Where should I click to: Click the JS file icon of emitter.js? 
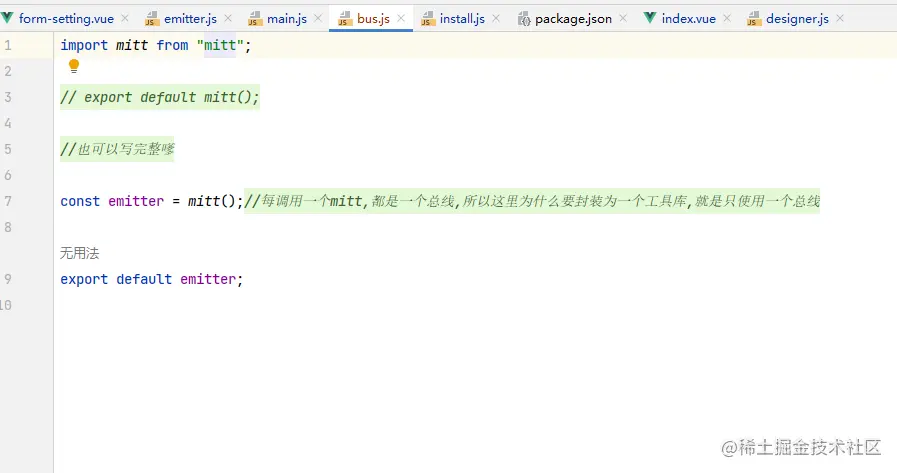tap(152, 19)
